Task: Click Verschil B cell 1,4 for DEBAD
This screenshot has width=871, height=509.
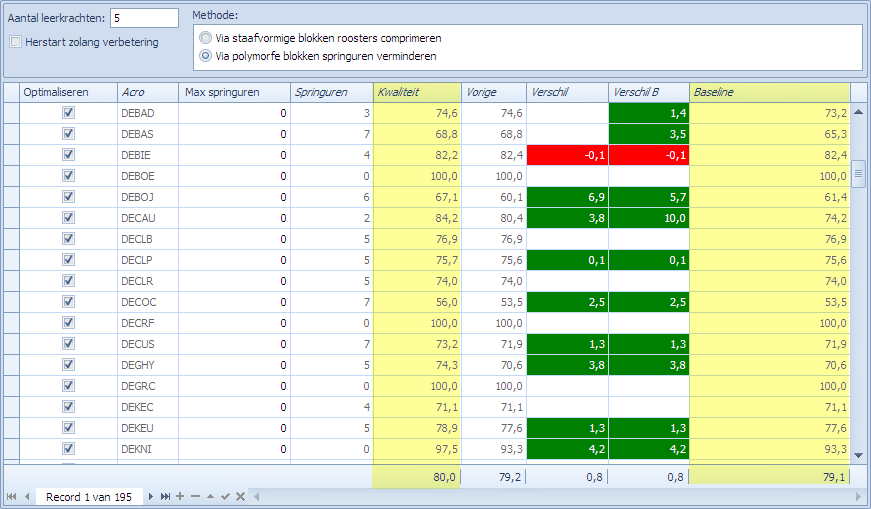Action: tap(649, 113)
